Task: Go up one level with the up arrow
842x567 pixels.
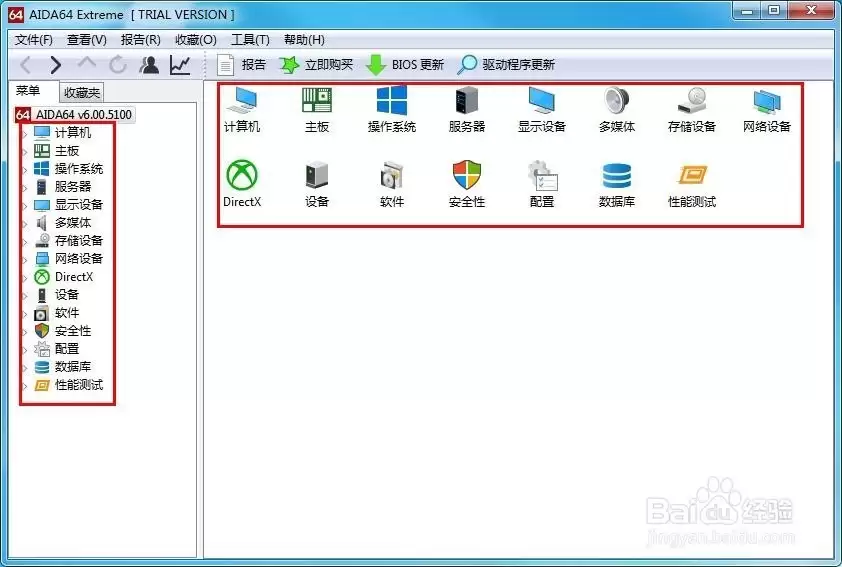Action: (86, 65)
